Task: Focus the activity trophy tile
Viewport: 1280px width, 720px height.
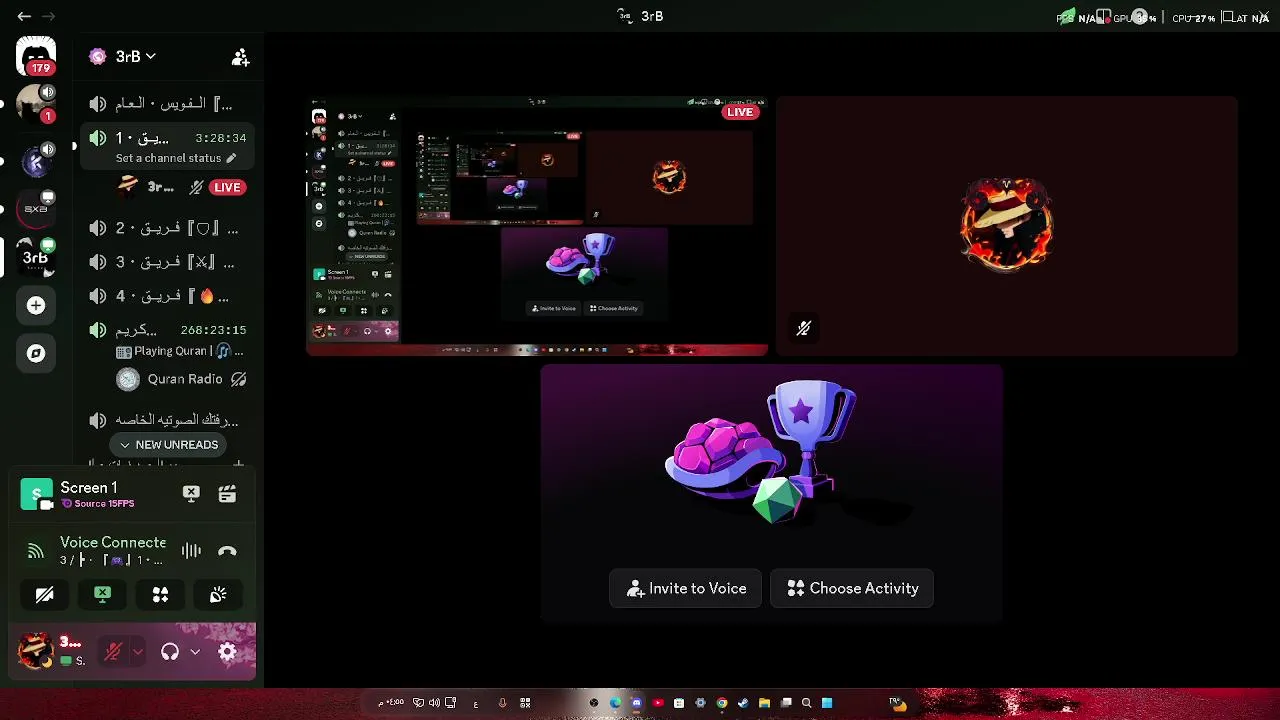Action: (771, 493)
